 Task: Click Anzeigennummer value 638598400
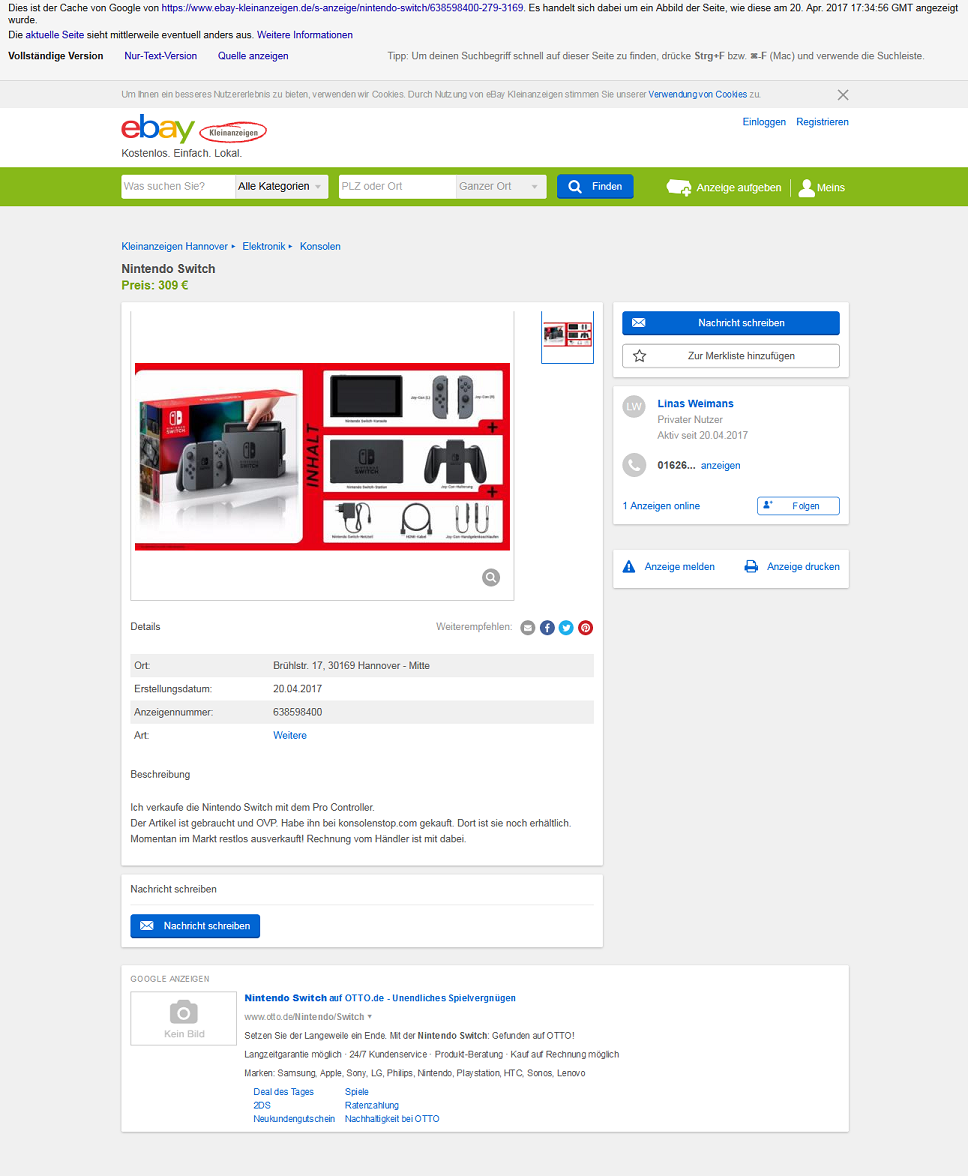pos(298,712)
